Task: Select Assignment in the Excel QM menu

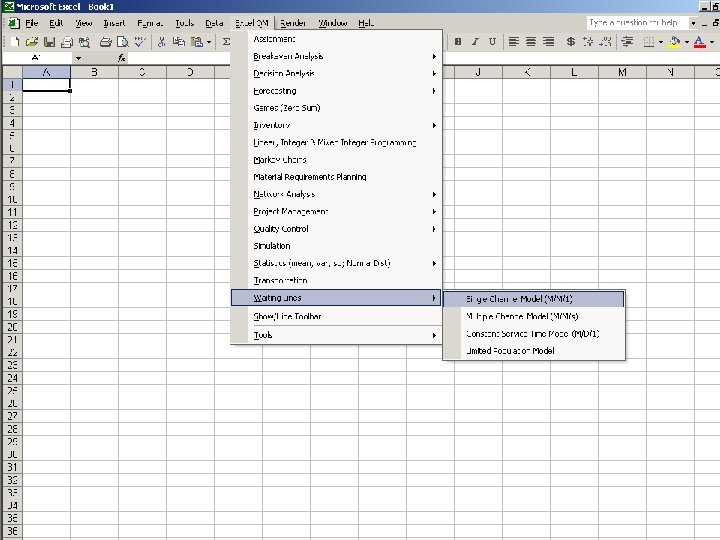Action: pyautogui.click(x=336, y=39)
